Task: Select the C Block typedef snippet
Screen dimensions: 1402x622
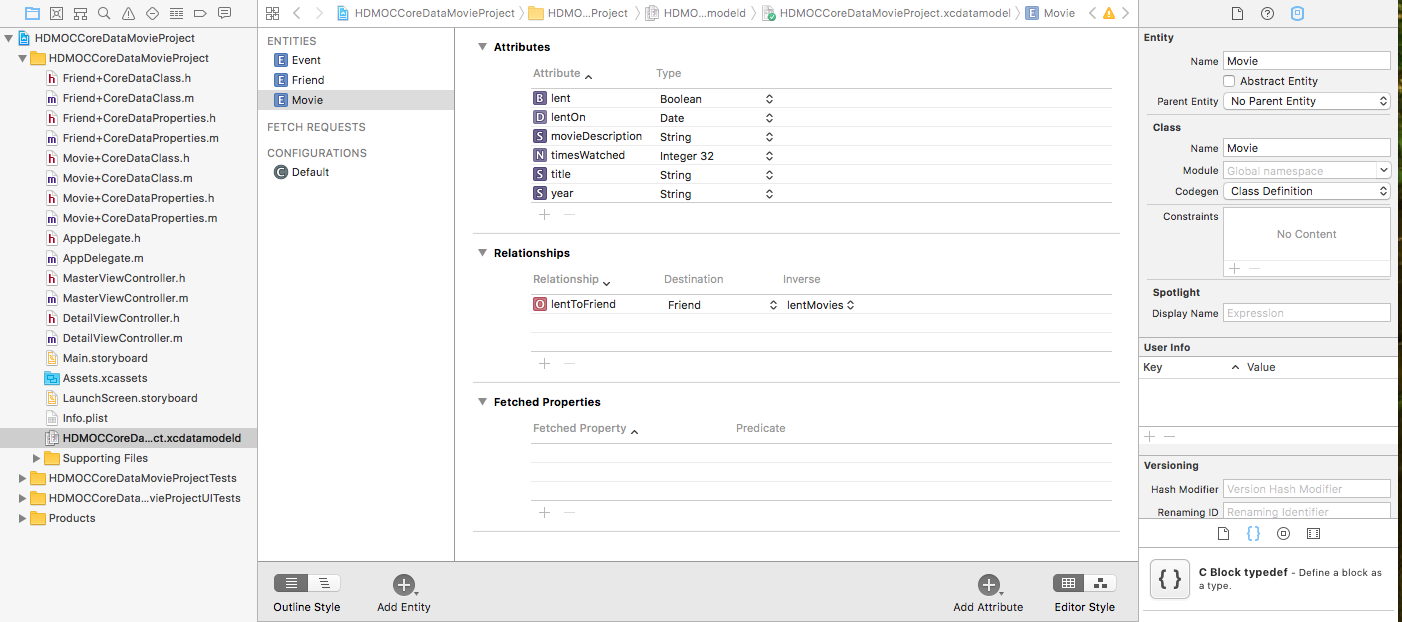Action: coord(1266,579)
